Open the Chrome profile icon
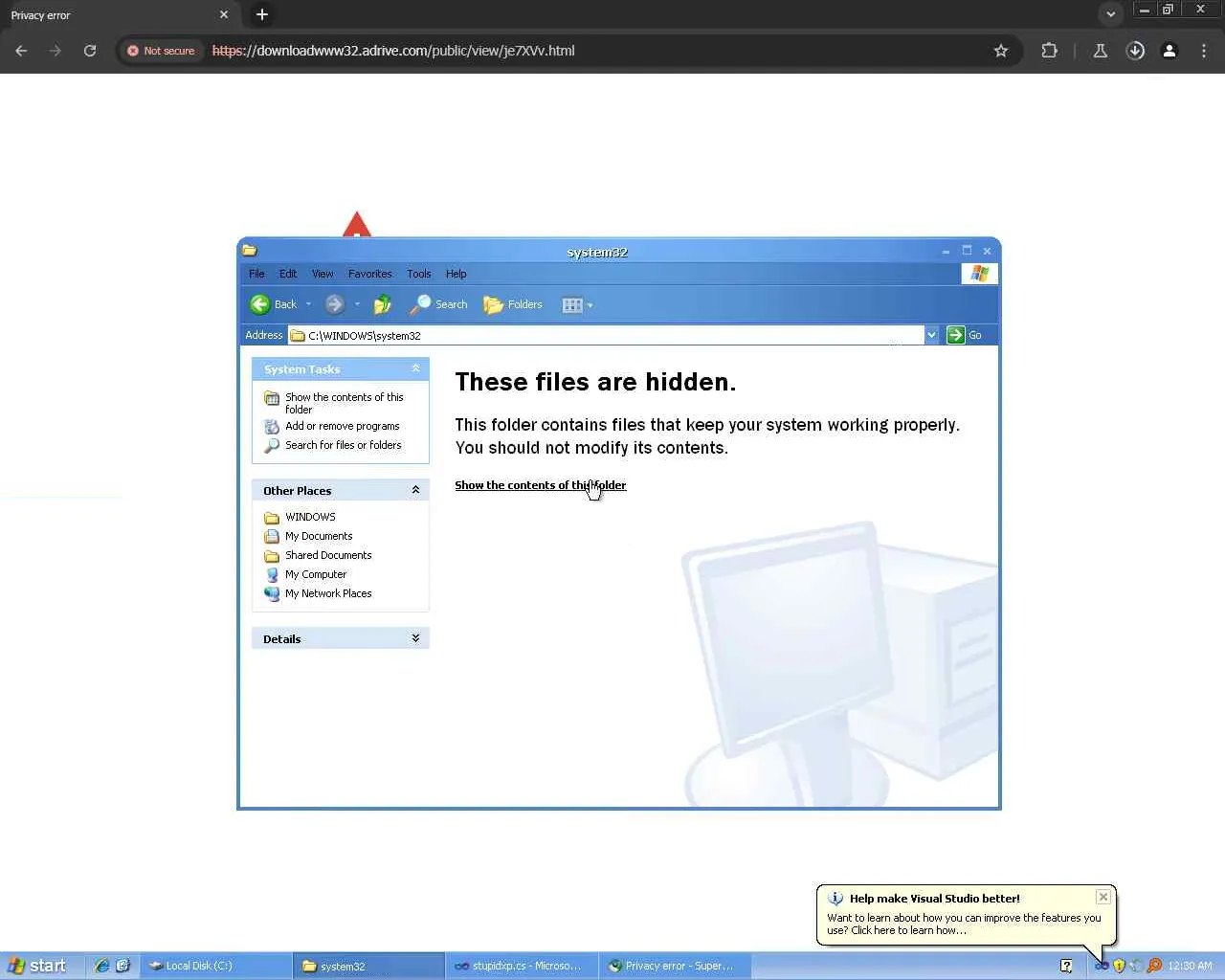 1169,51
